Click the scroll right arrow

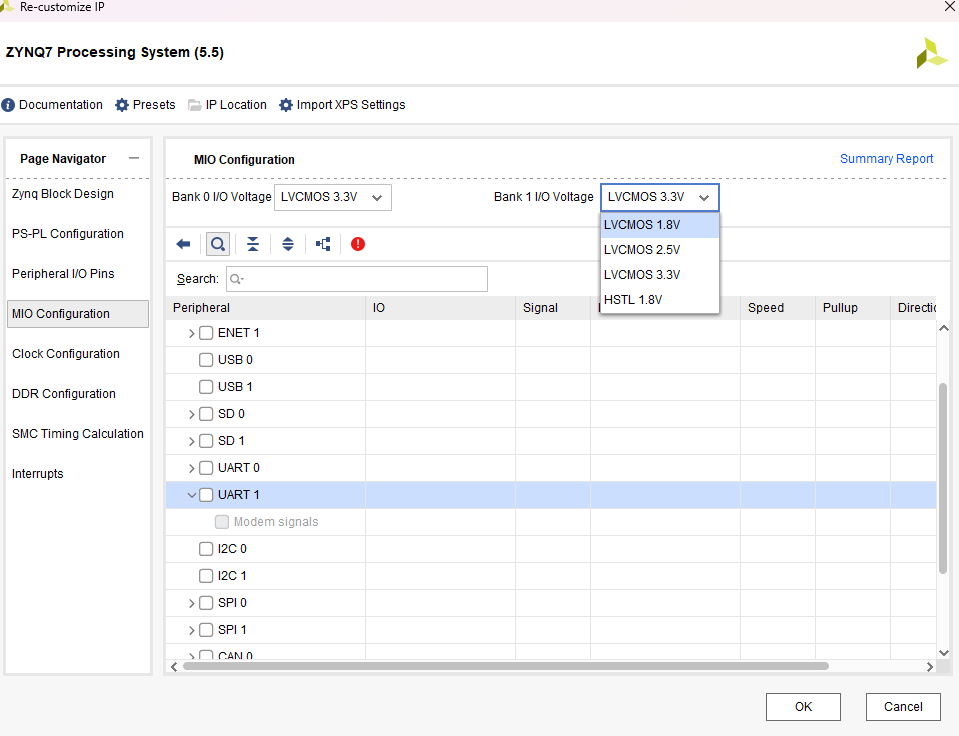930,666
